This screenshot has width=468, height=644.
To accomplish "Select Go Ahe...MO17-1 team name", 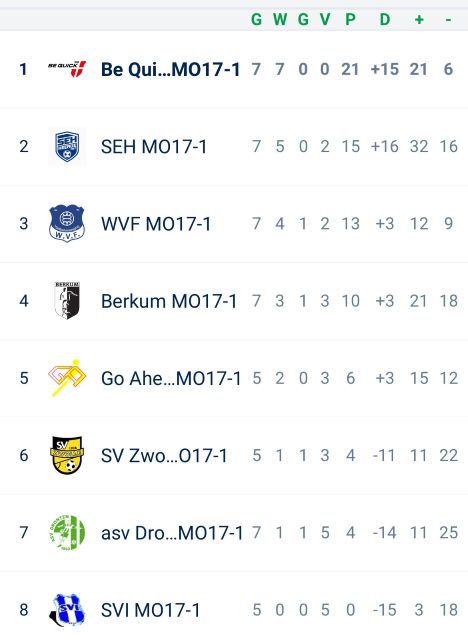I will coord(171,378).
